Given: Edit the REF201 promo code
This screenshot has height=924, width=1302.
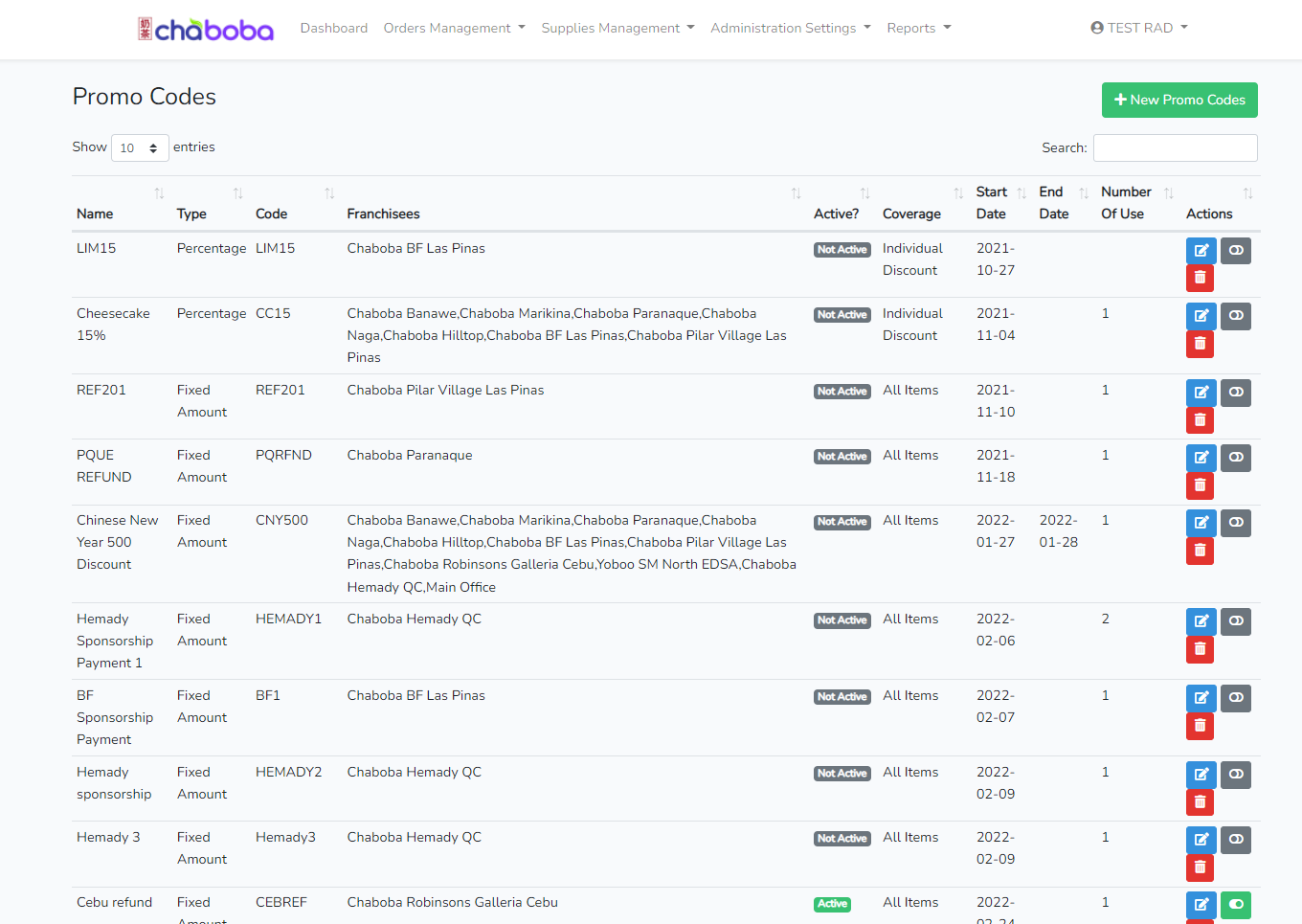Looking at the screenshot, I should point(1201,393).
